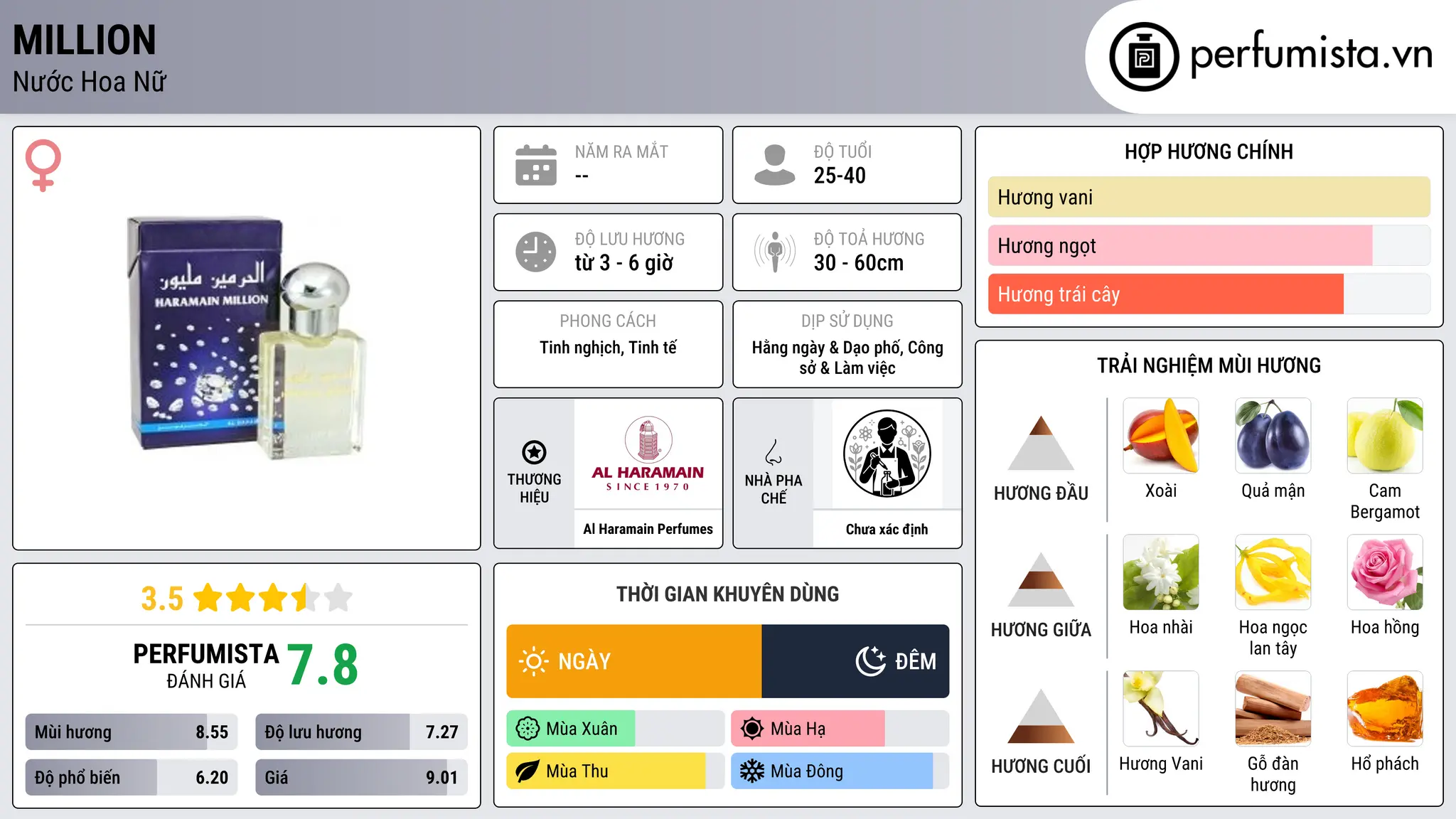The height and width of the screenshot is (819, 1456).
Task: Click the perfumer silhouette illustration
Action: click(x=887, y=454)
